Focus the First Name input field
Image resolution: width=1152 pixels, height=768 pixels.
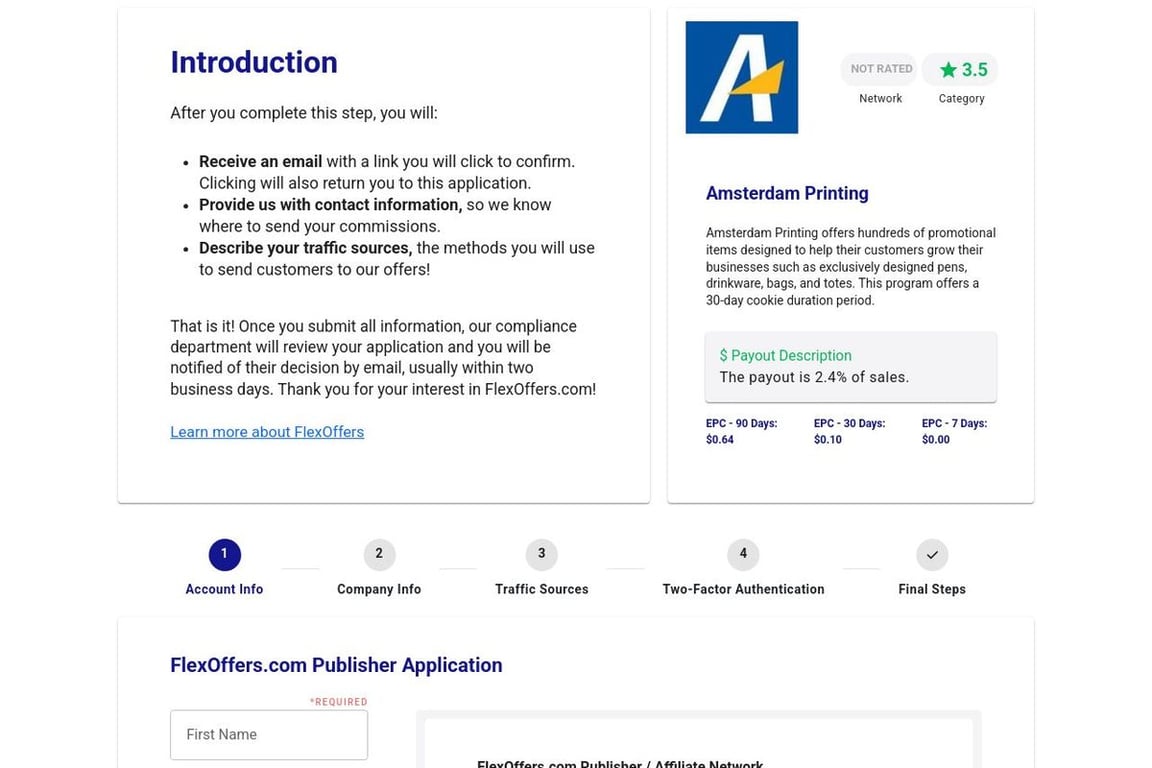[269, 735]
